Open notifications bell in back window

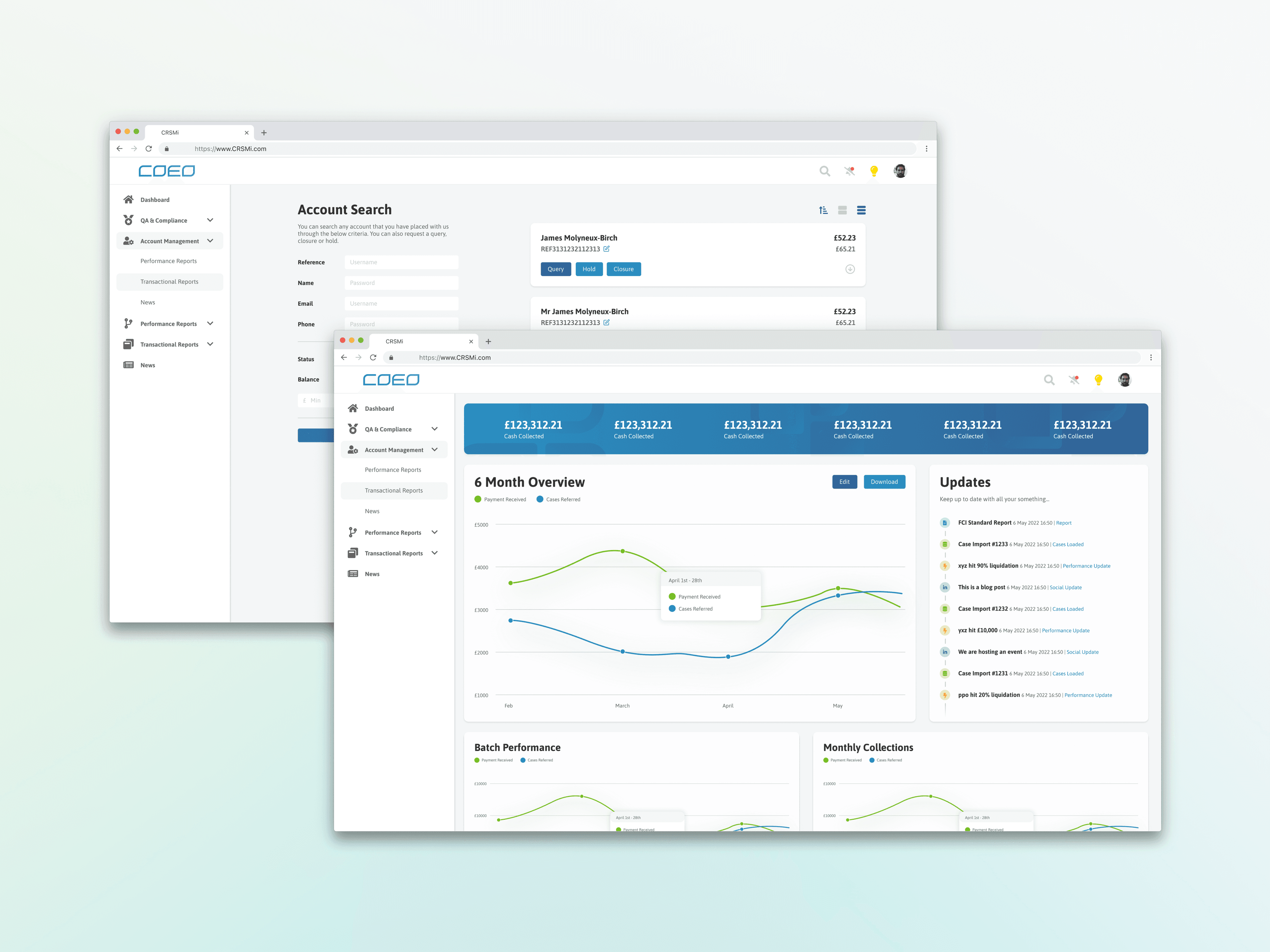(x=850, y=171)
